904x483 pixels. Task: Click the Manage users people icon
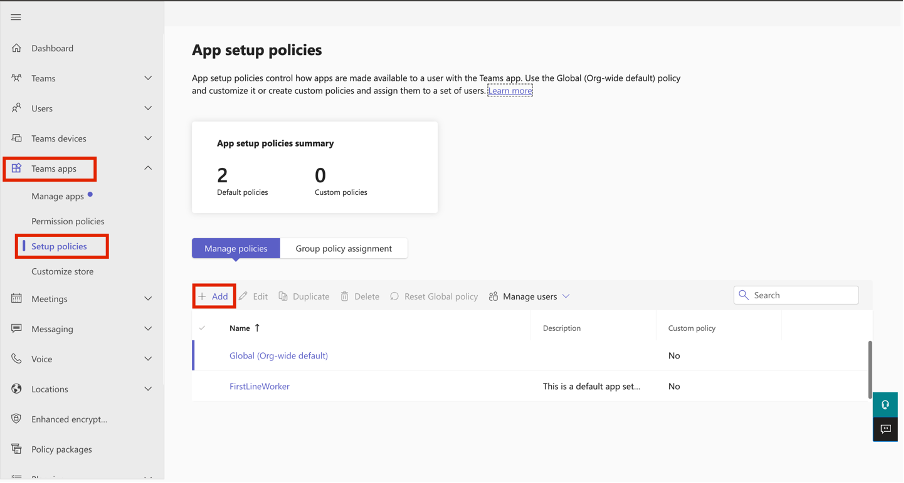coord(494,296)
